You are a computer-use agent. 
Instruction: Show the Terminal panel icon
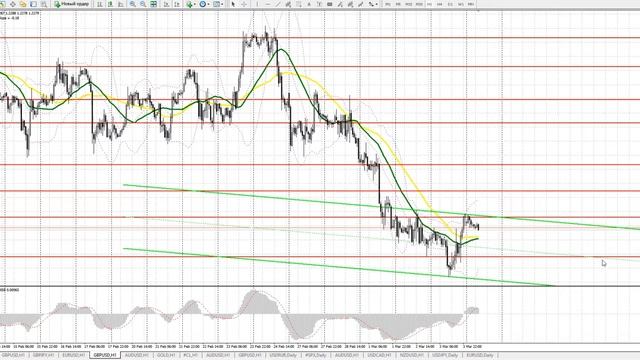click(33, 4)
